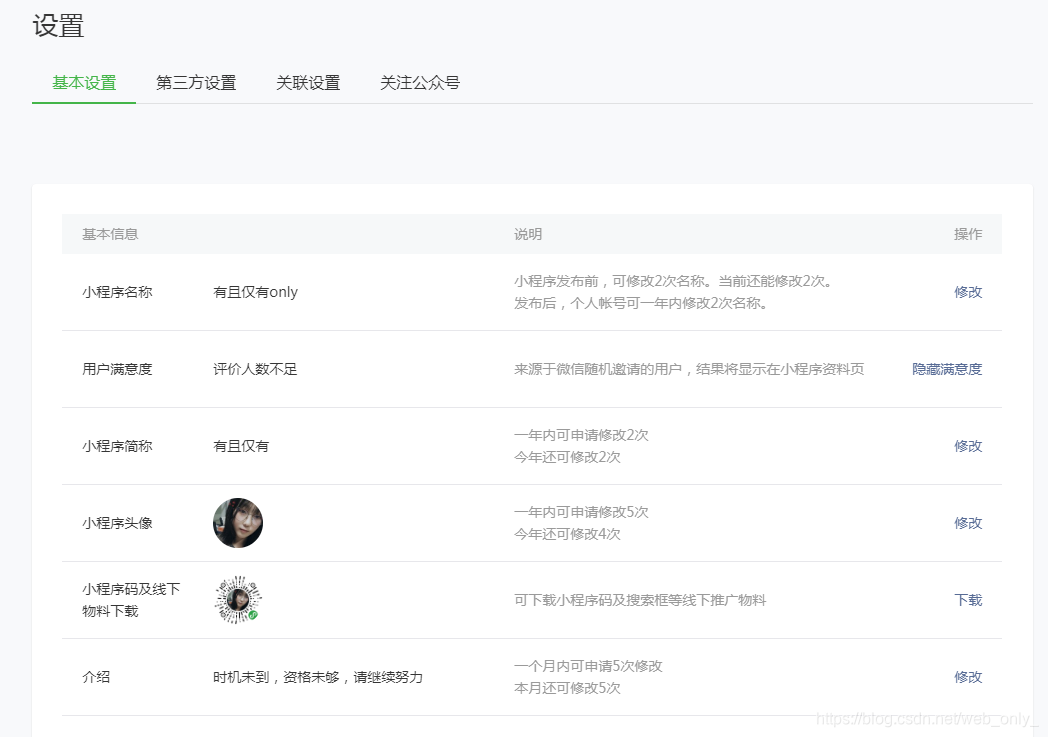Image resolution: width=1048 pixels, height=737 pixels.
Task: Click 修改 next to 小程序简称
Action: click(x=967, y=446)
